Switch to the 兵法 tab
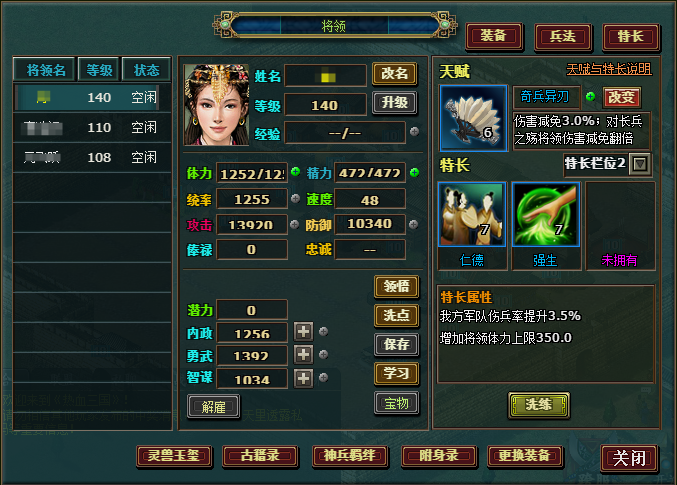The width and height of the screenshot is (677, 485). pos(563,36)
